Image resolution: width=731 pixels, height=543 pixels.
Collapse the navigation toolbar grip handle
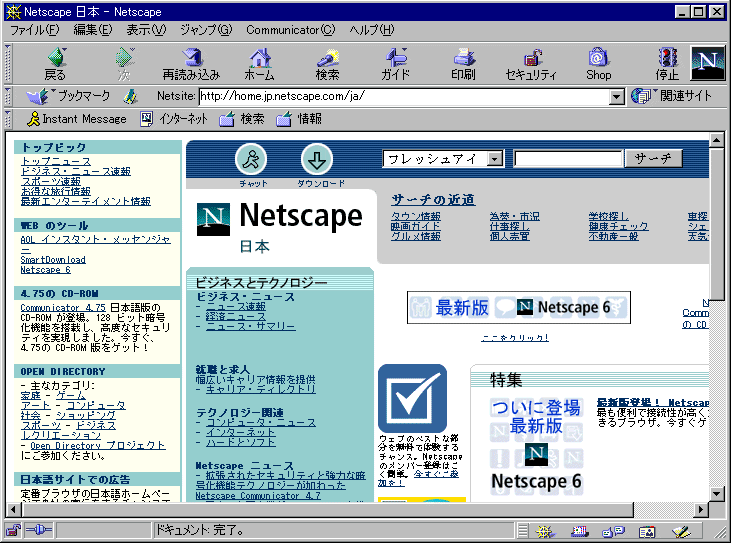pyautogui.click(x=7, y=63)
